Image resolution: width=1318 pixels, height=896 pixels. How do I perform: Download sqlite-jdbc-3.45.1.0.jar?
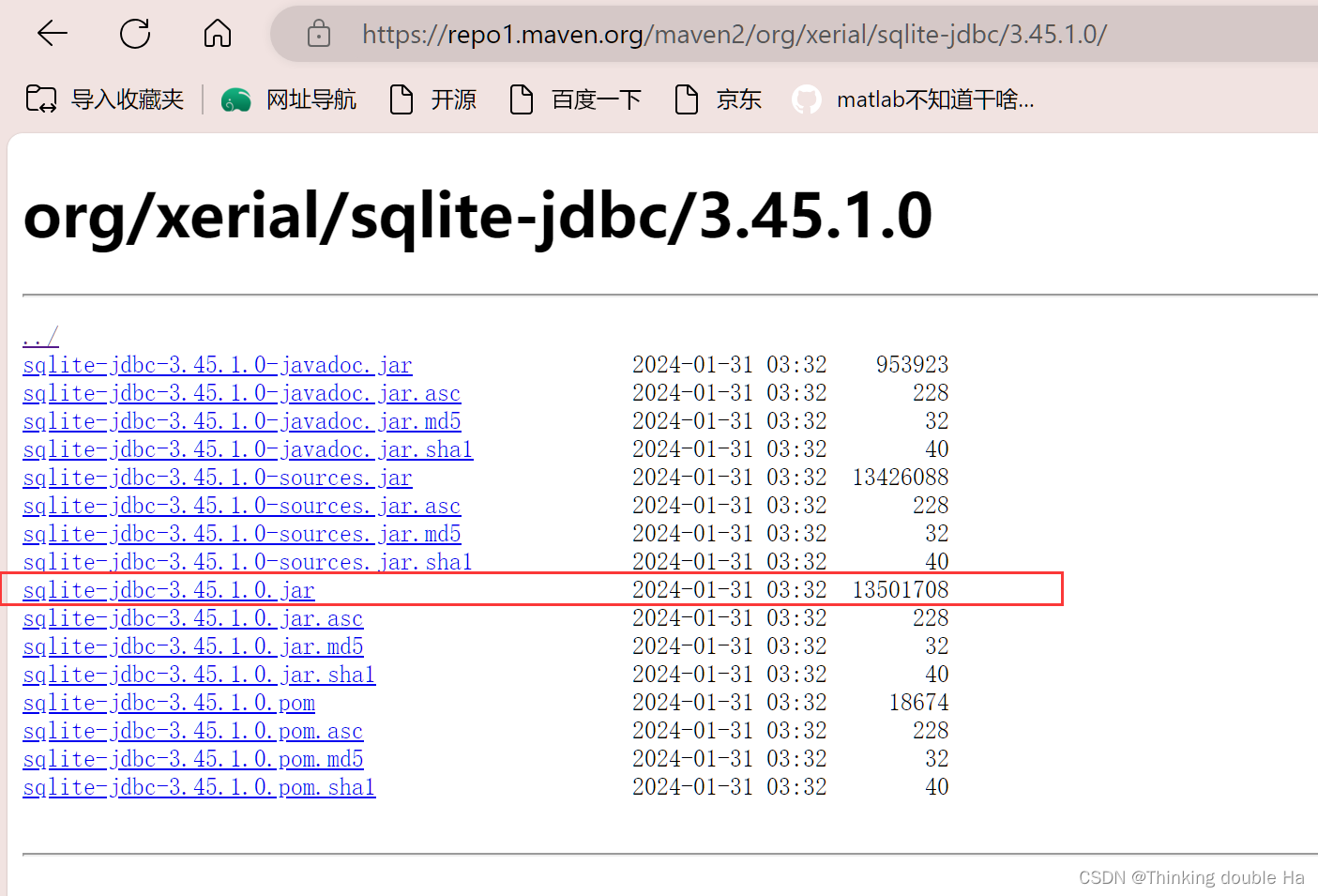[167, 589]
